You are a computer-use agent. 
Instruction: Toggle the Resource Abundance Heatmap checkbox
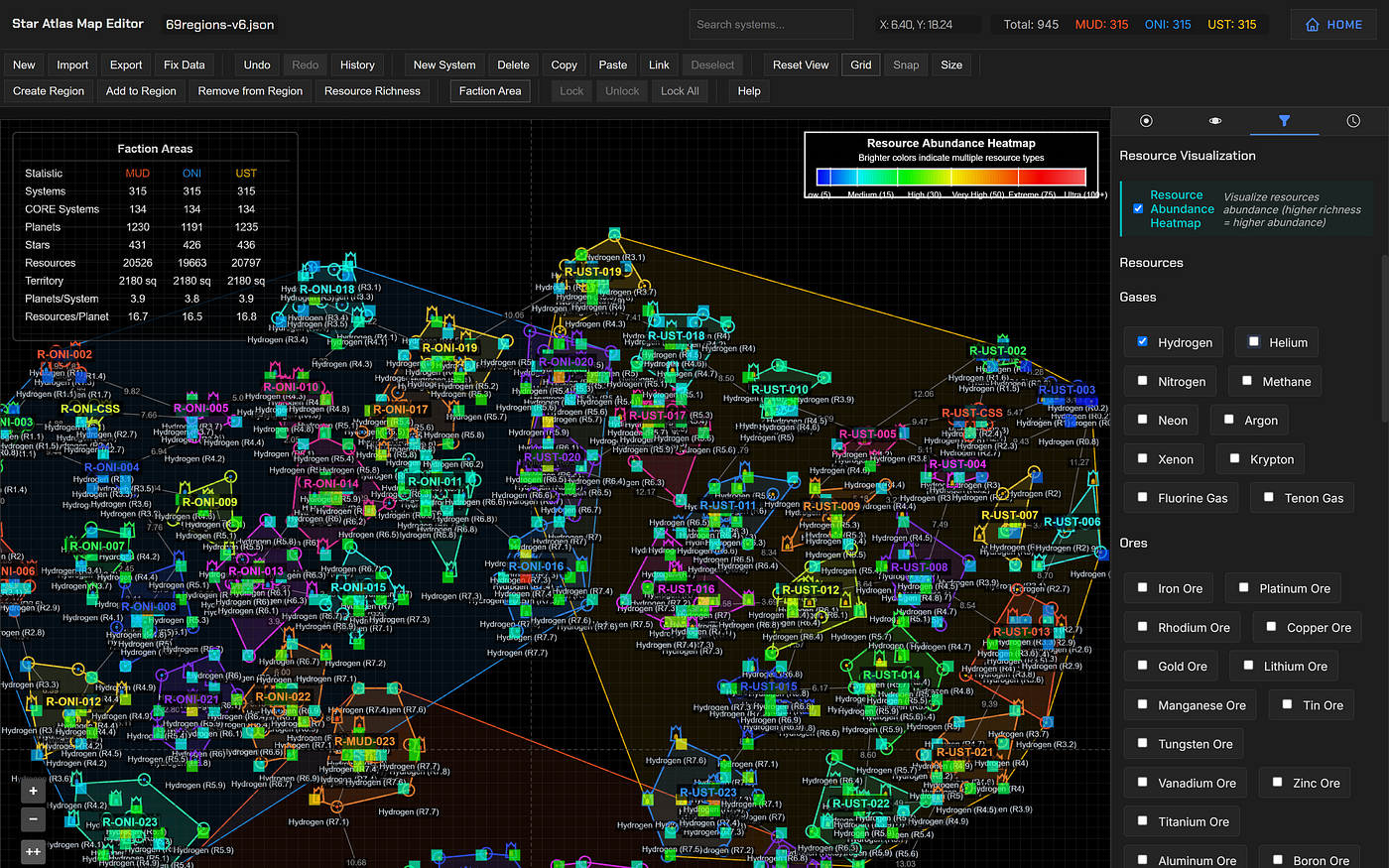coord(1138,208)
